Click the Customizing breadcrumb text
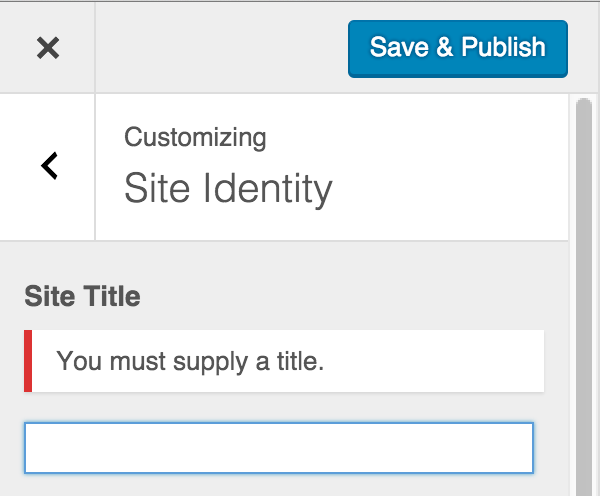This screenshot has height=496, width=600. point(195,137)
